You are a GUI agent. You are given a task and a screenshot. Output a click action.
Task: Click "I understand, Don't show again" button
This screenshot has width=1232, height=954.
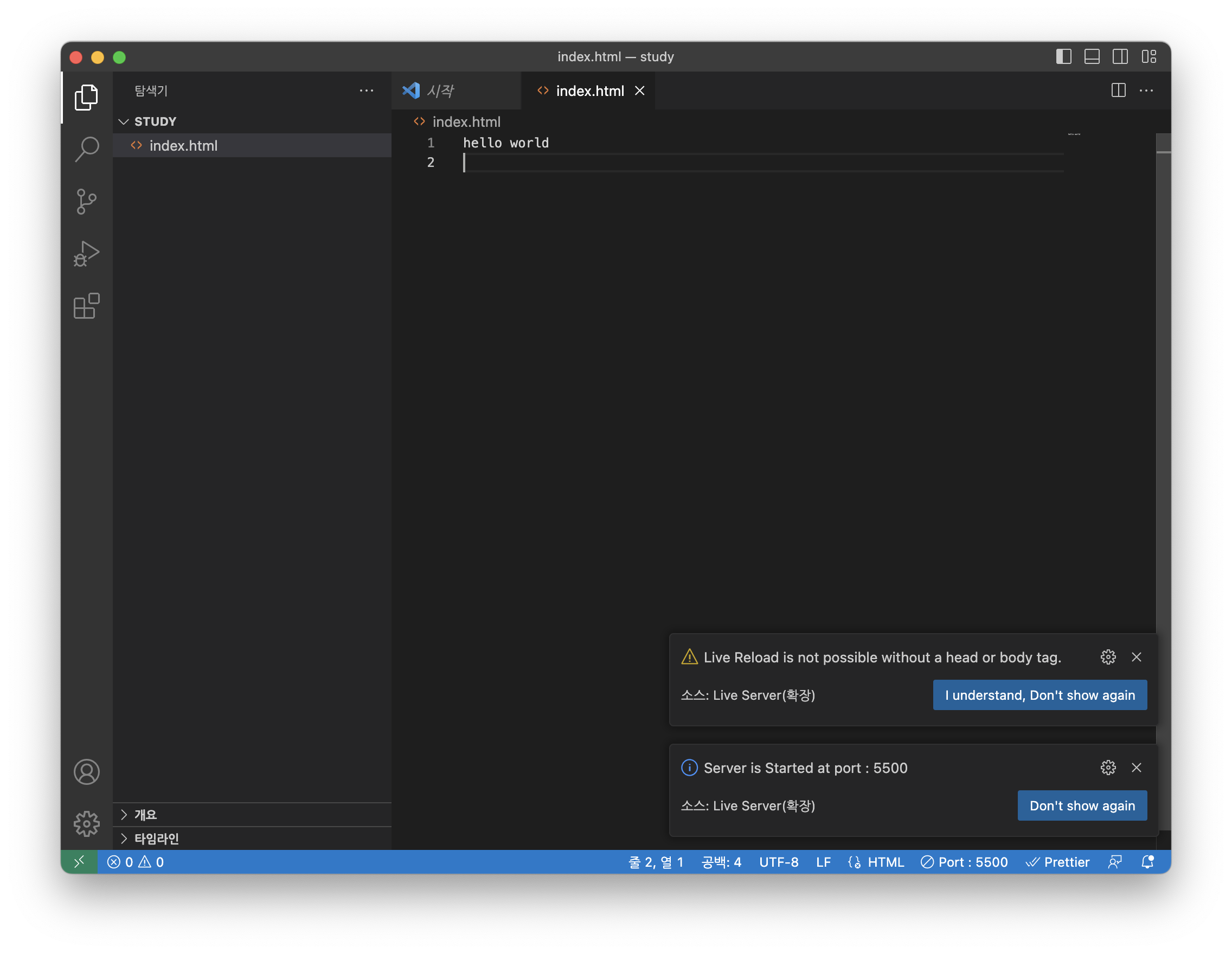[1039, 695]
